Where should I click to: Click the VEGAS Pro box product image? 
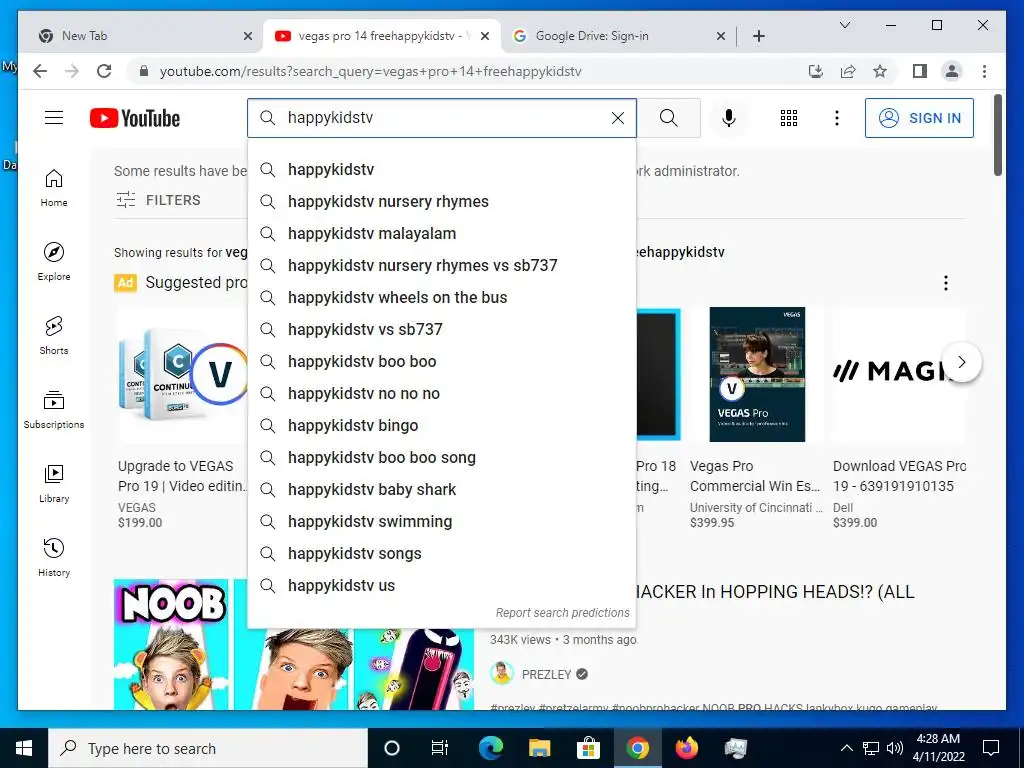[x=757, y=374]
